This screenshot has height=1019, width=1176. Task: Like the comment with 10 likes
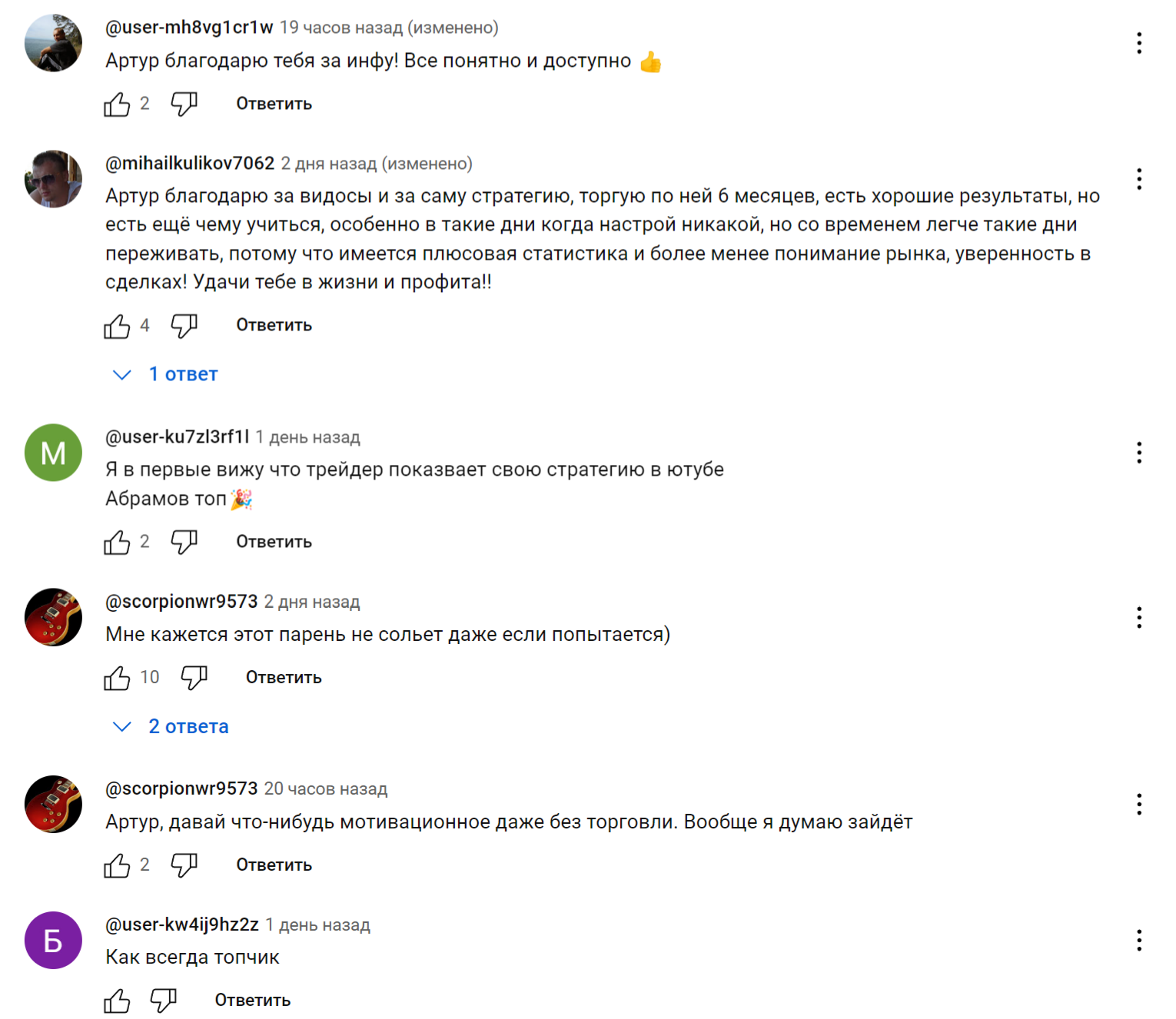[117, 678]
